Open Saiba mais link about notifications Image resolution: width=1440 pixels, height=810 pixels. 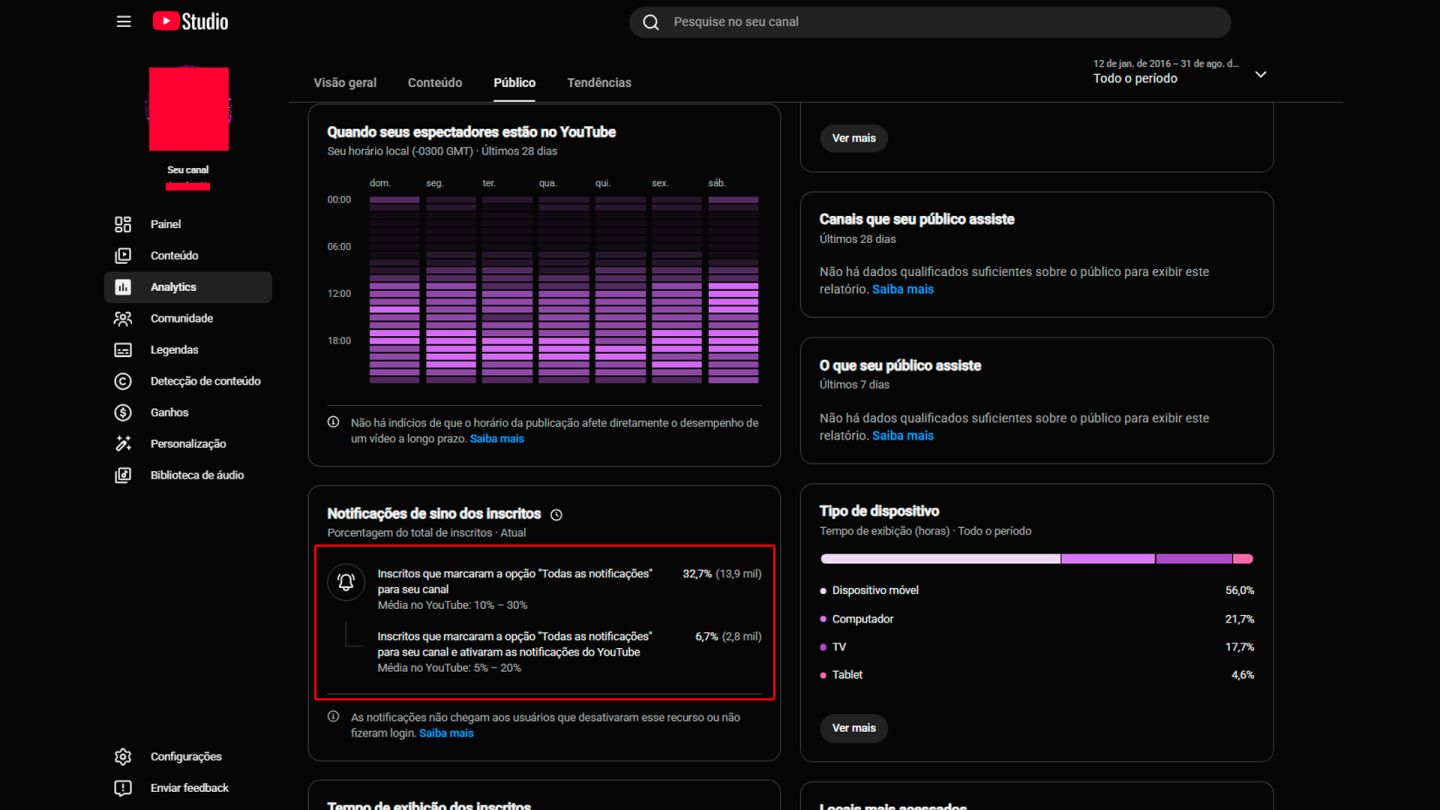pyautogui.click(x=446, y=733)
